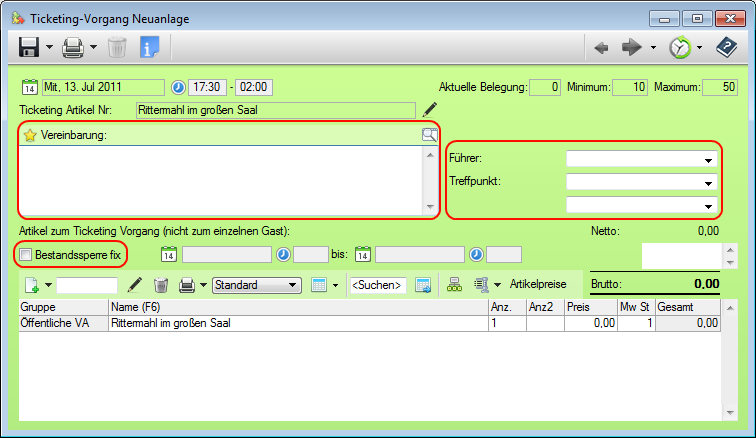The height and width of the screenshot is (438, 756).
Task: Click the printer icon in top toolbar
Action: 73,47
